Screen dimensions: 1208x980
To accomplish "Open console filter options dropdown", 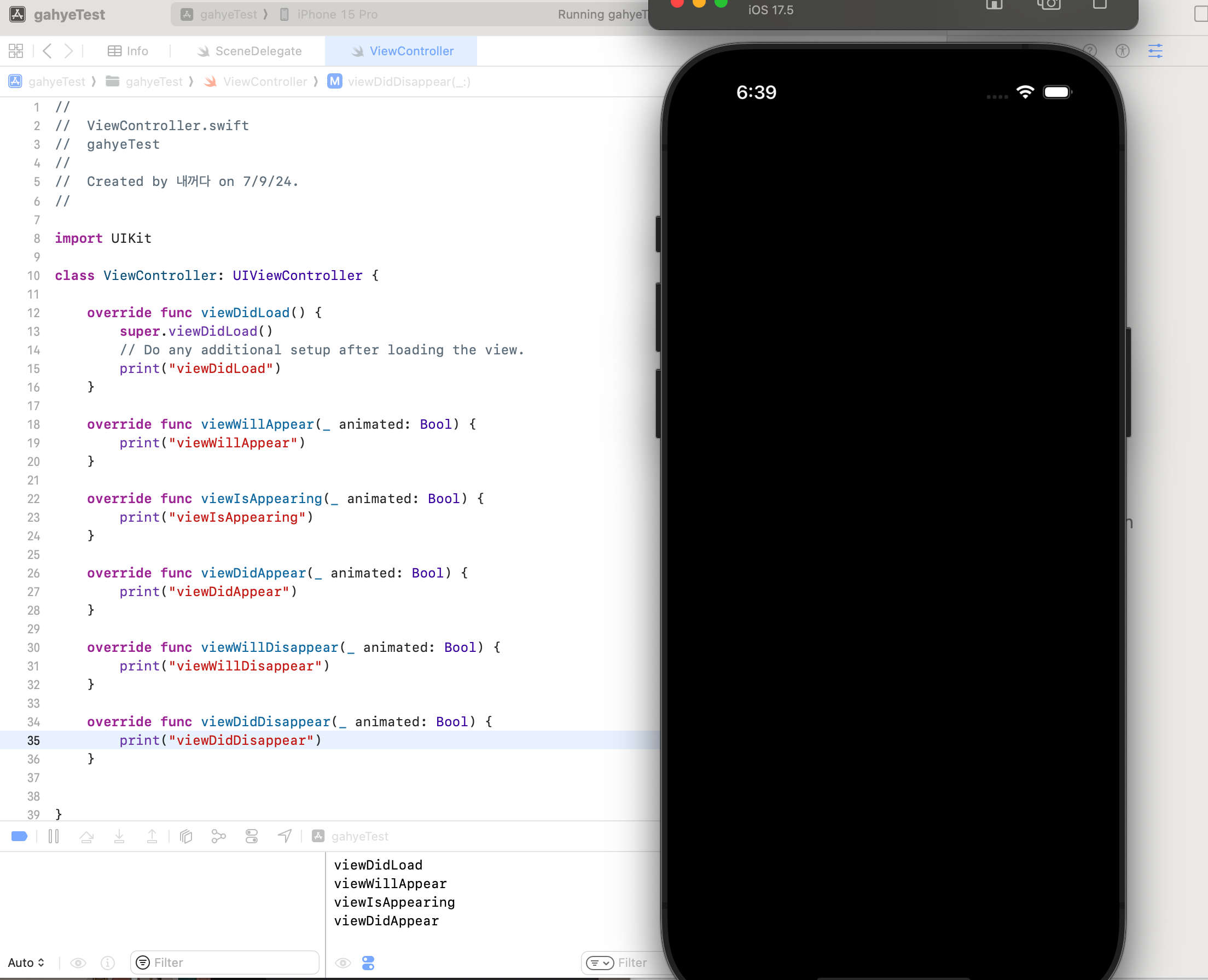I will pyautogui.click(x=600, y=962).
